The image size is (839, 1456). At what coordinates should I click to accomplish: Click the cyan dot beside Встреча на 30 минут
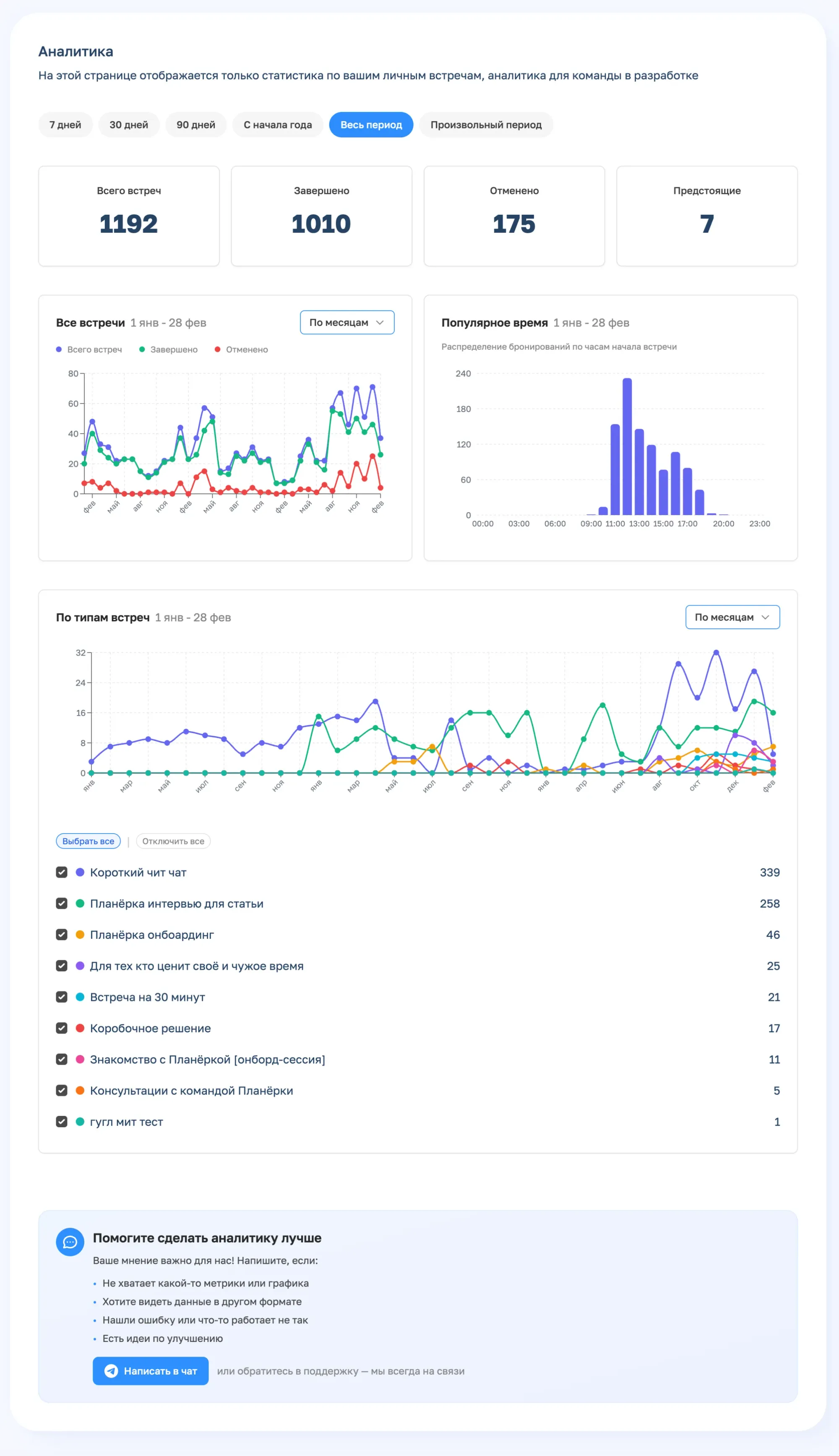(x=80, y=997)
